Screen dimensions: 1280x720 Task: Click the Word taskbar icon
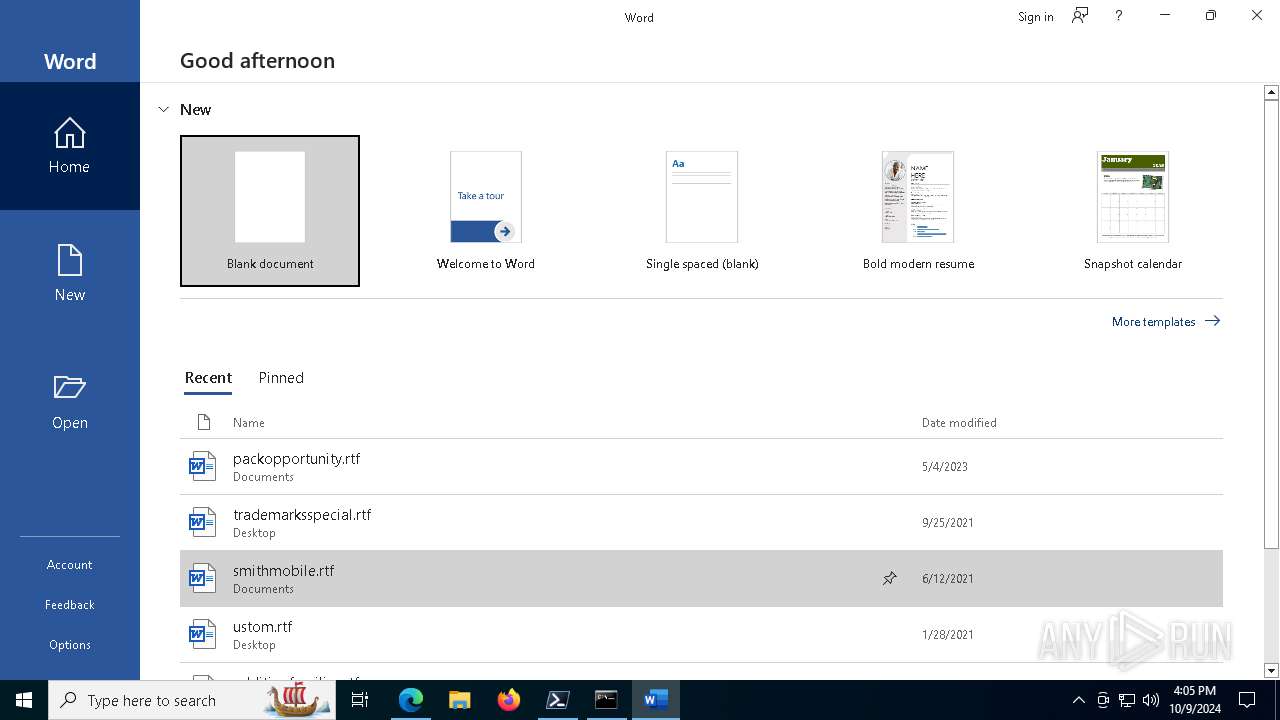click(x=655, y=700)
